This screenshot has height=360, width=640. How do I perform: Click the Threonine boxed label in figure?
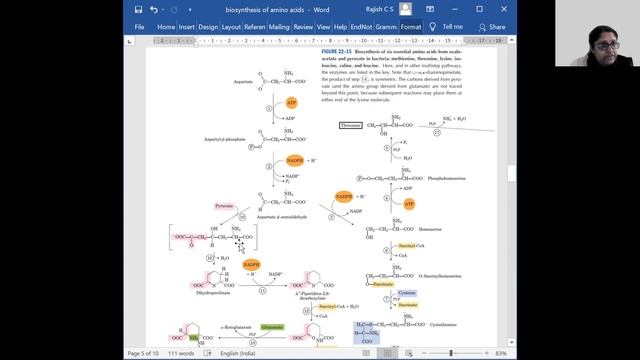(x=351, y=125)
